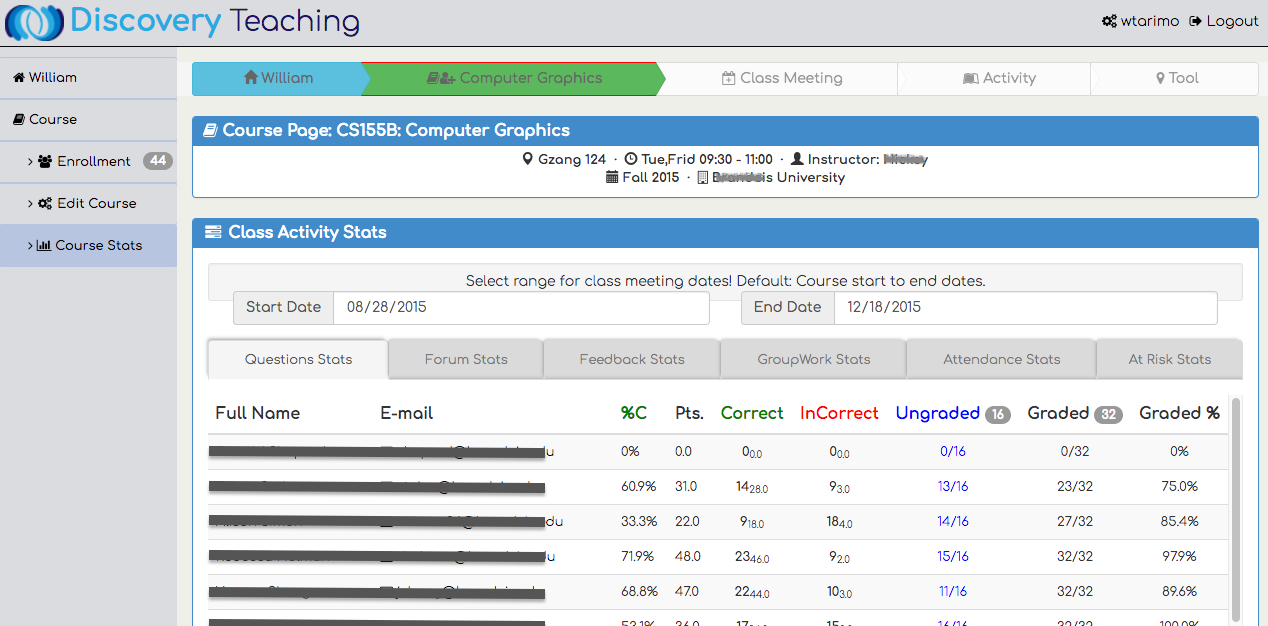Open the Attendance Stats tab

(1001, 360)
